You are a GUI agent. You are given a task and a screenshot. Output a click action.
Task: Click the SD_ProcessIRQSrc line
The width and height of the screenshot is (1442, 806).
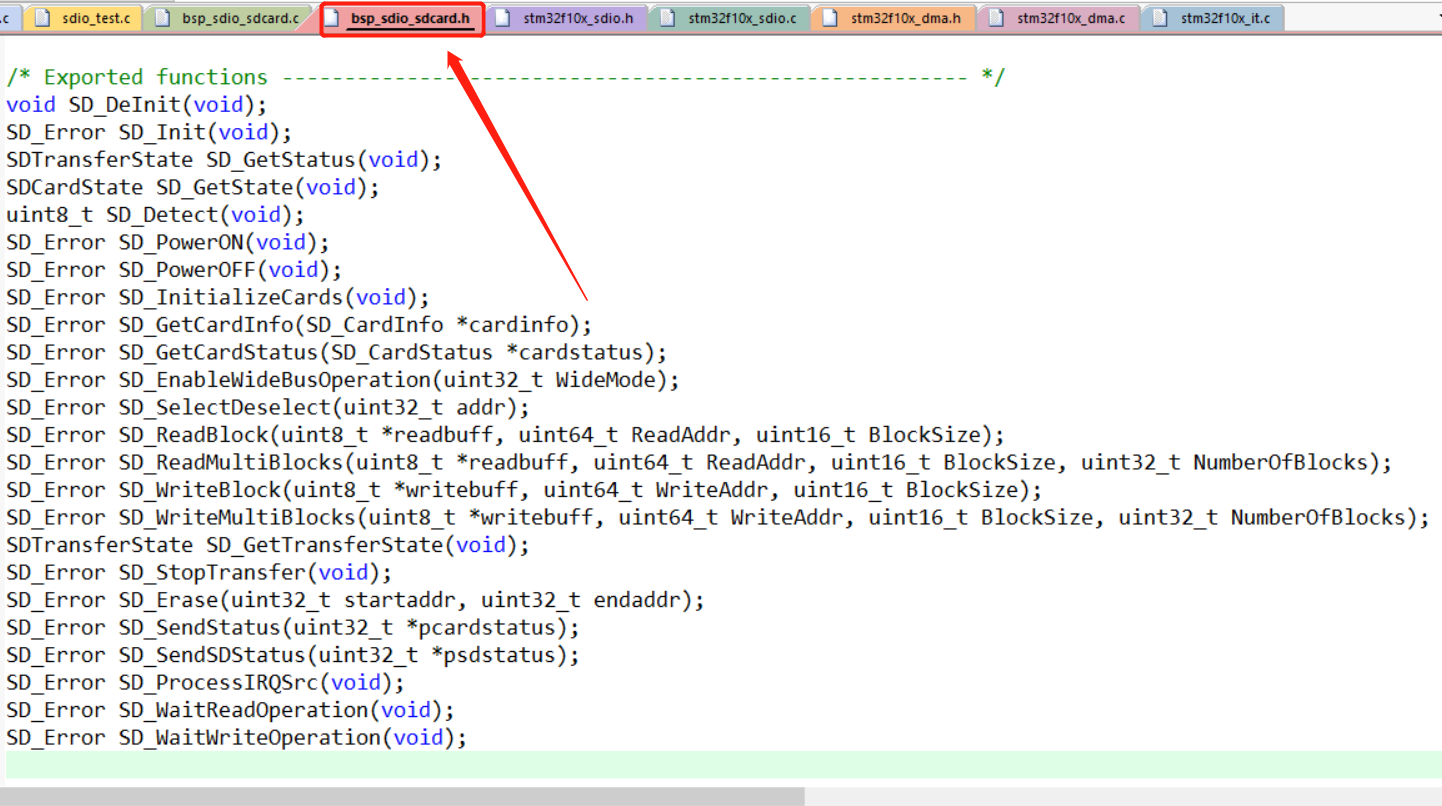pyautogui.click(x=205, y=682)
